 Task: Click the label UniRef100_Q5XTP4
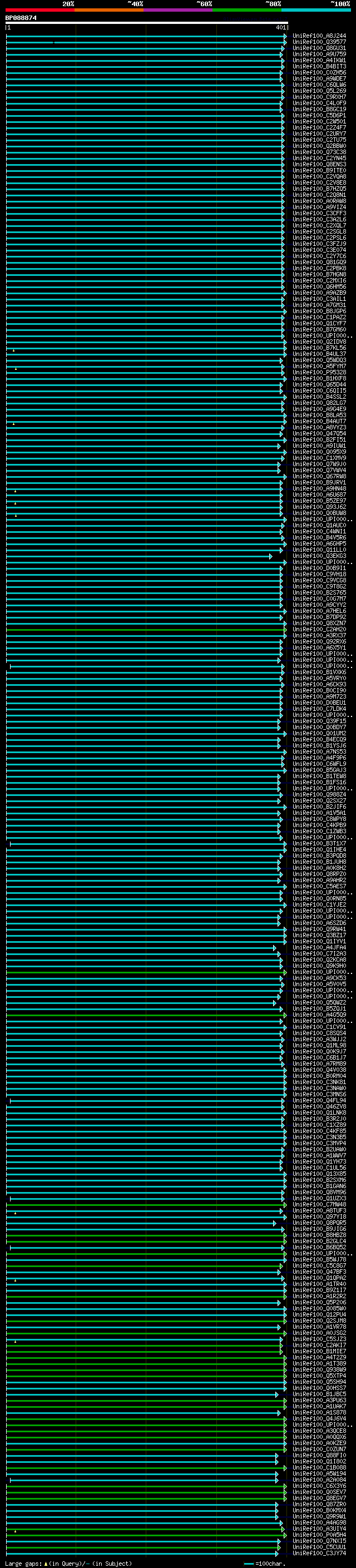[x=319, y=1376]
